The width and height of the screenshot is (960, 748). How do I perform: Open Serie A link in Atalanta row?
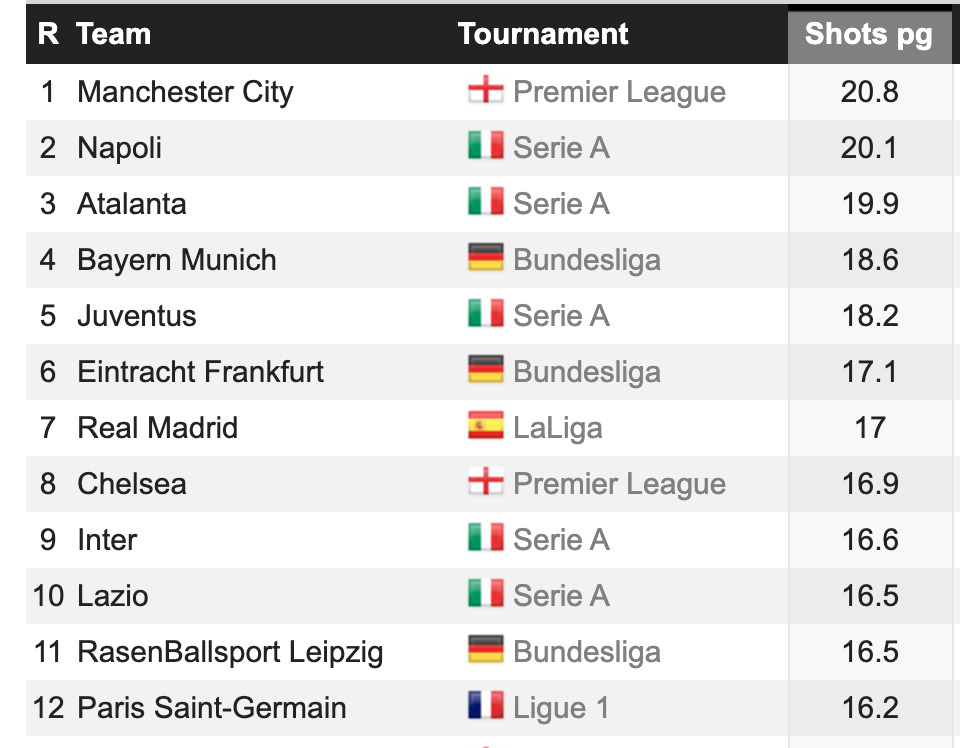561,204
